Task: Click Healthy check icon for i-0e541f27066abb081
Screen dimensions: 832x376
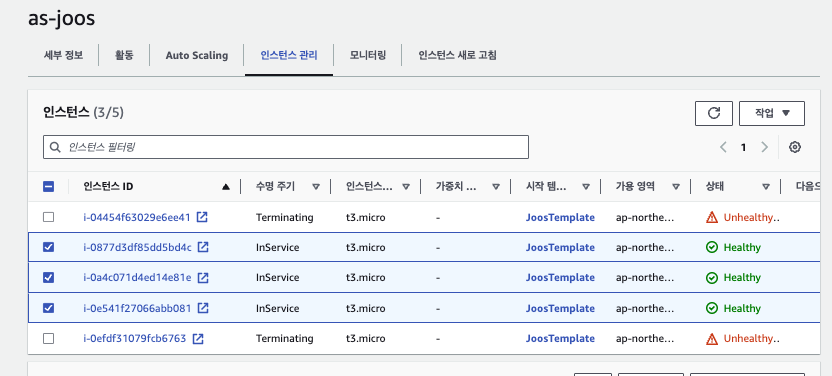Action: point(712,308)
